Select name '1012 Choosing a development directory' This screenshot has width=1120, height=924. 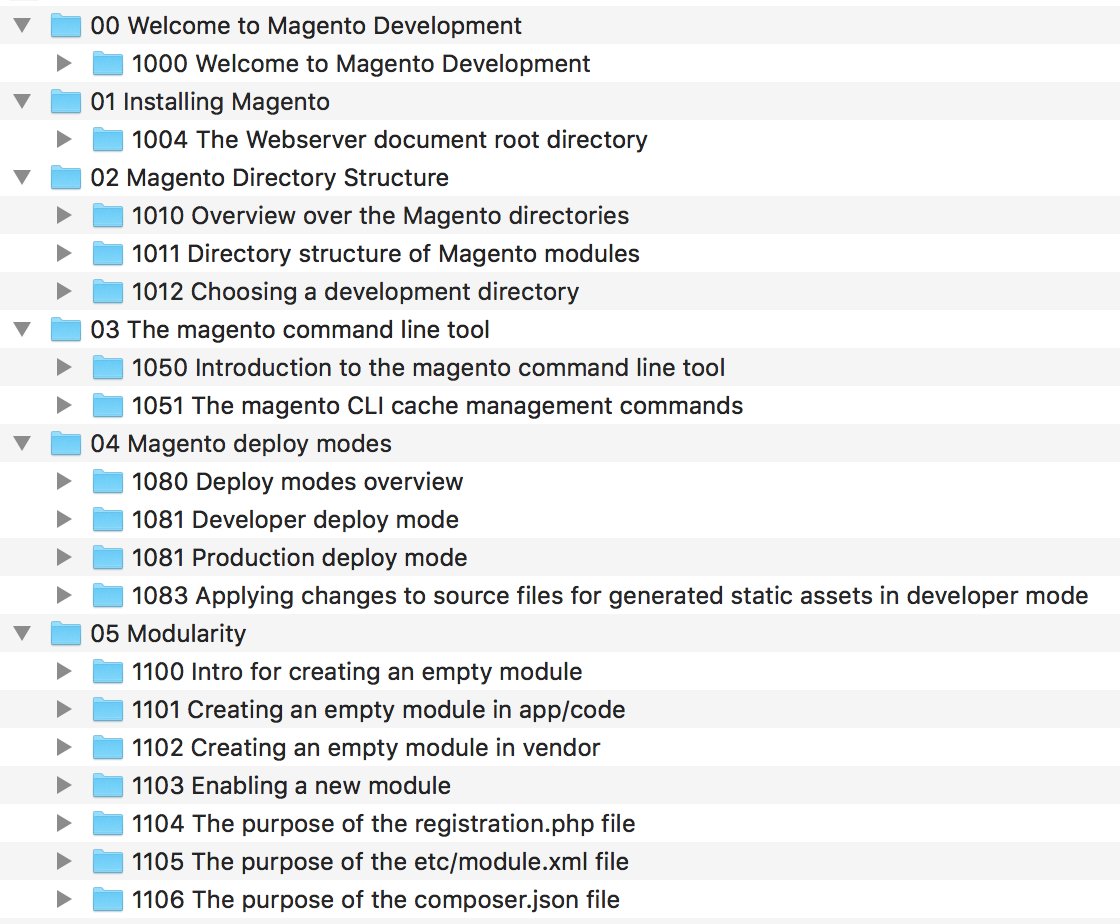[356, 292]
